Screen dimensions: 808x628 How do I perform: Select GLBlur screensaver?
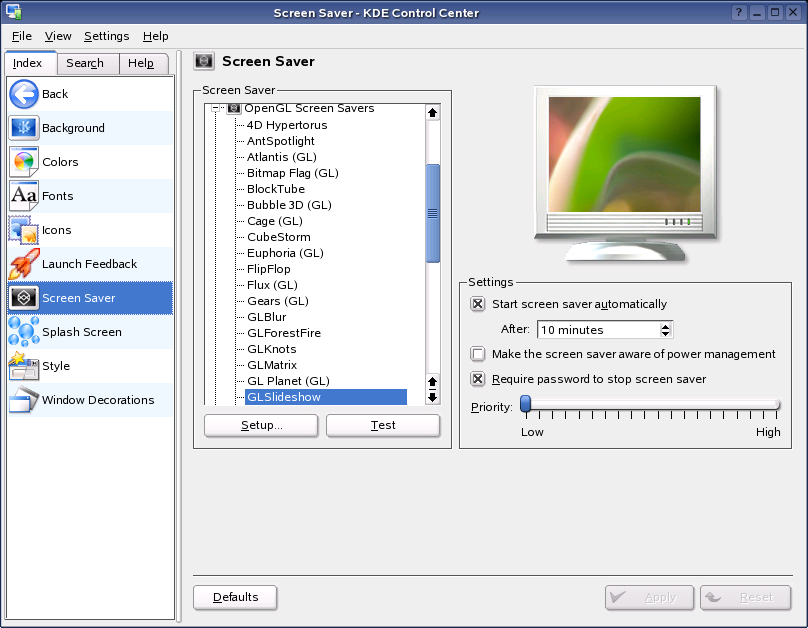[x=266, y=317]
